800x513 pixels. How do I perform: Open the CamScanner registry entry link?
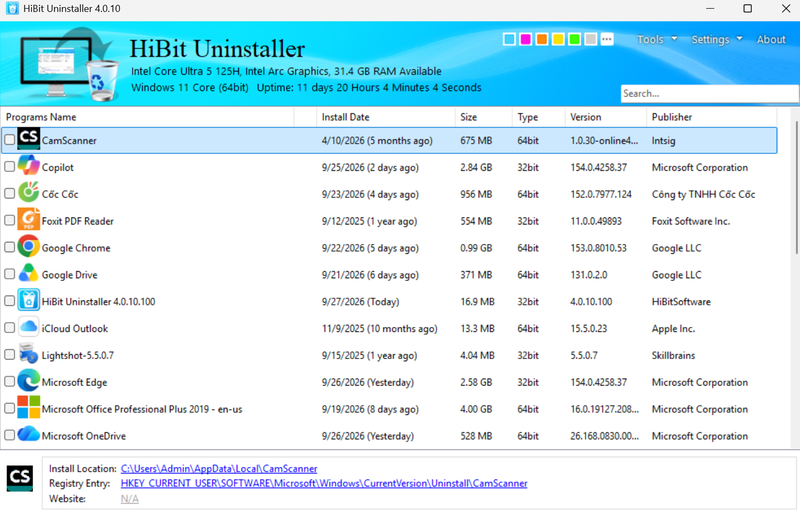pyautogui.click(x=324, y=483)
